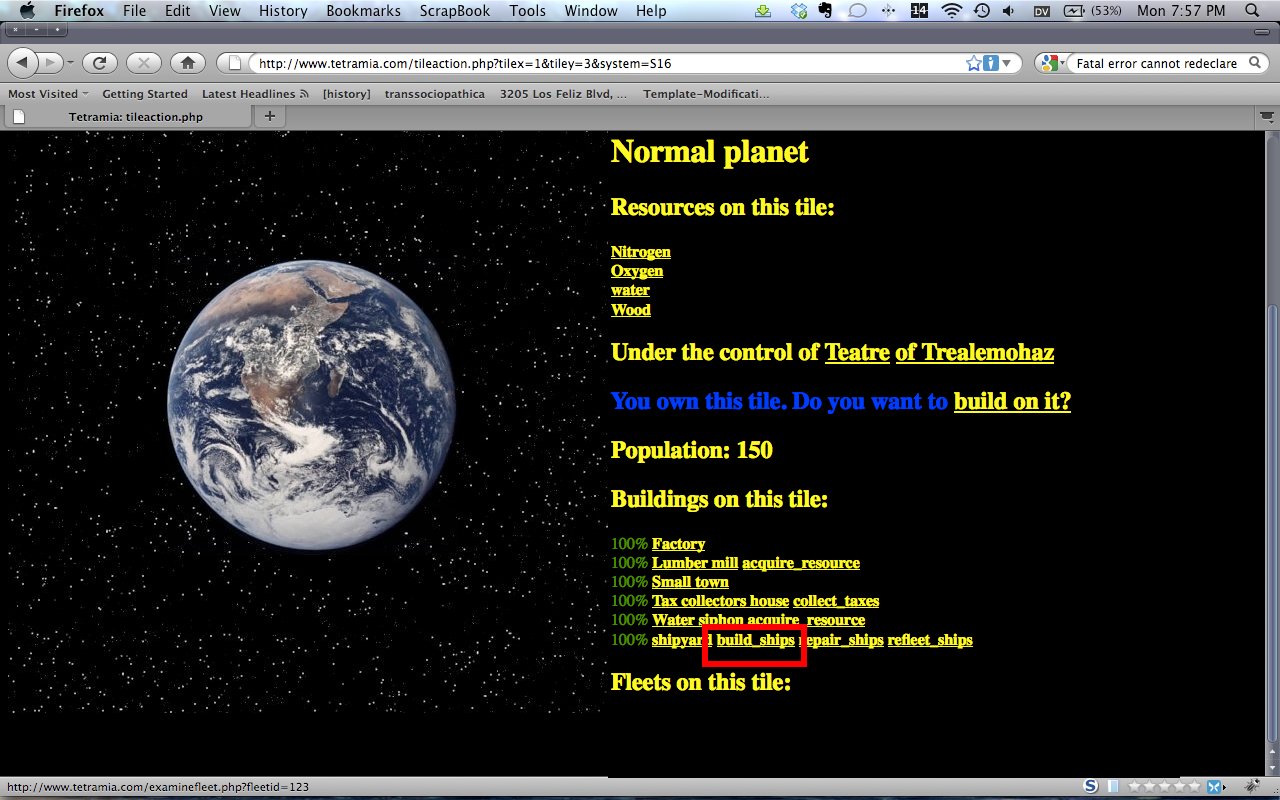The height and width of the screenshot is (800, 1280).
Task: Click the Reload page button
Action: (x=100, y=63)
